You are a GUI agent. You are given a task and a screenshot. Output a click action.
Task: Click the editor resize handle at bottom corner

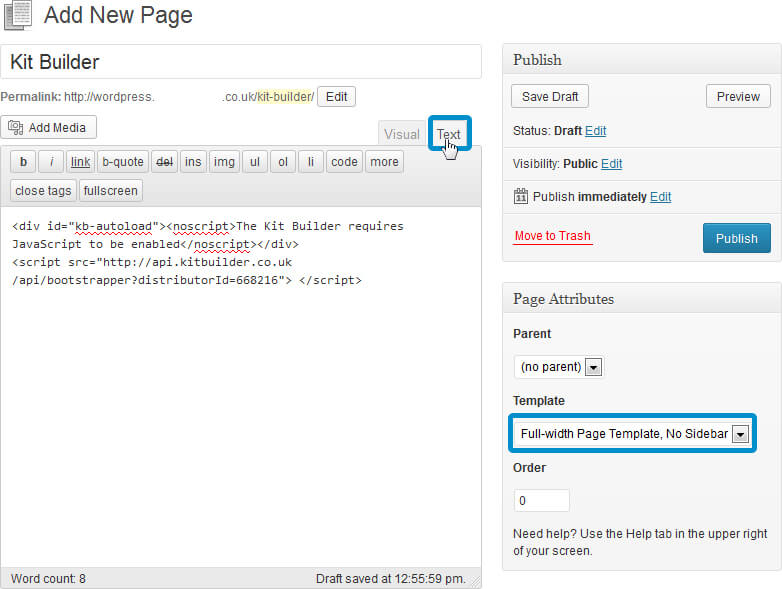tap(476, 582)
